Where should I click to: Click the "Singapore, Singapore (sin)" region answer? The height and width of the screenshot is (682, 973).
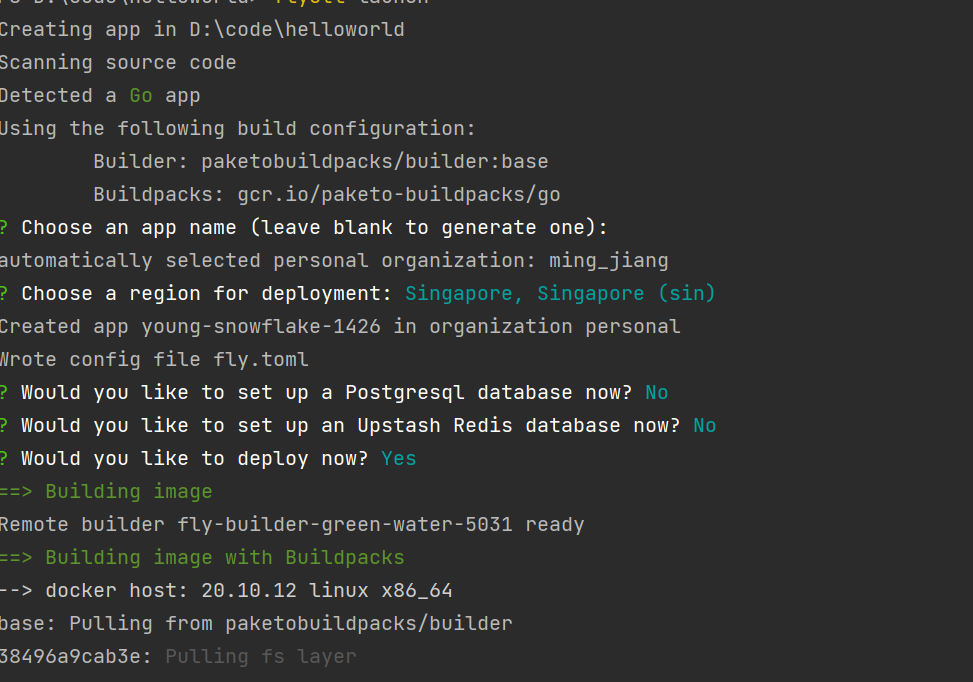(560, 293)
